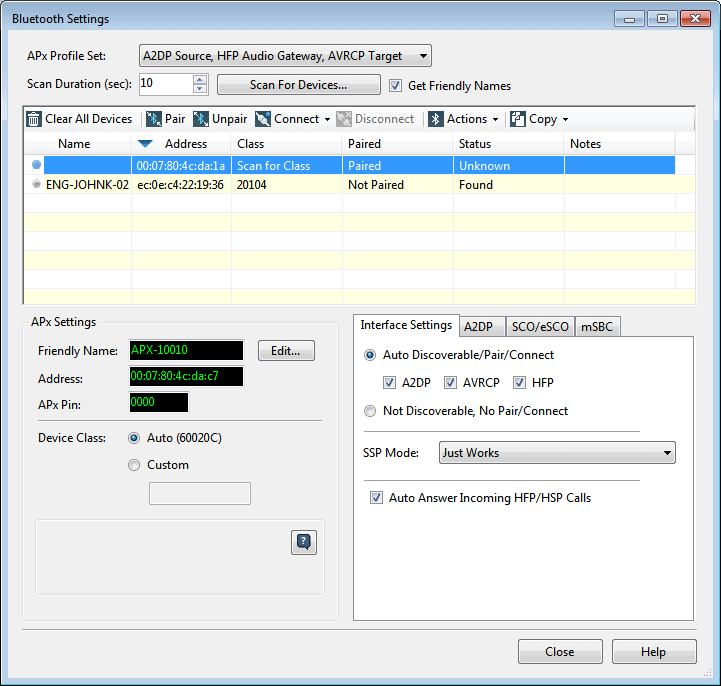Increase scan duration with up arrow
The image size is (721, 686).
(x=200, y=80)
